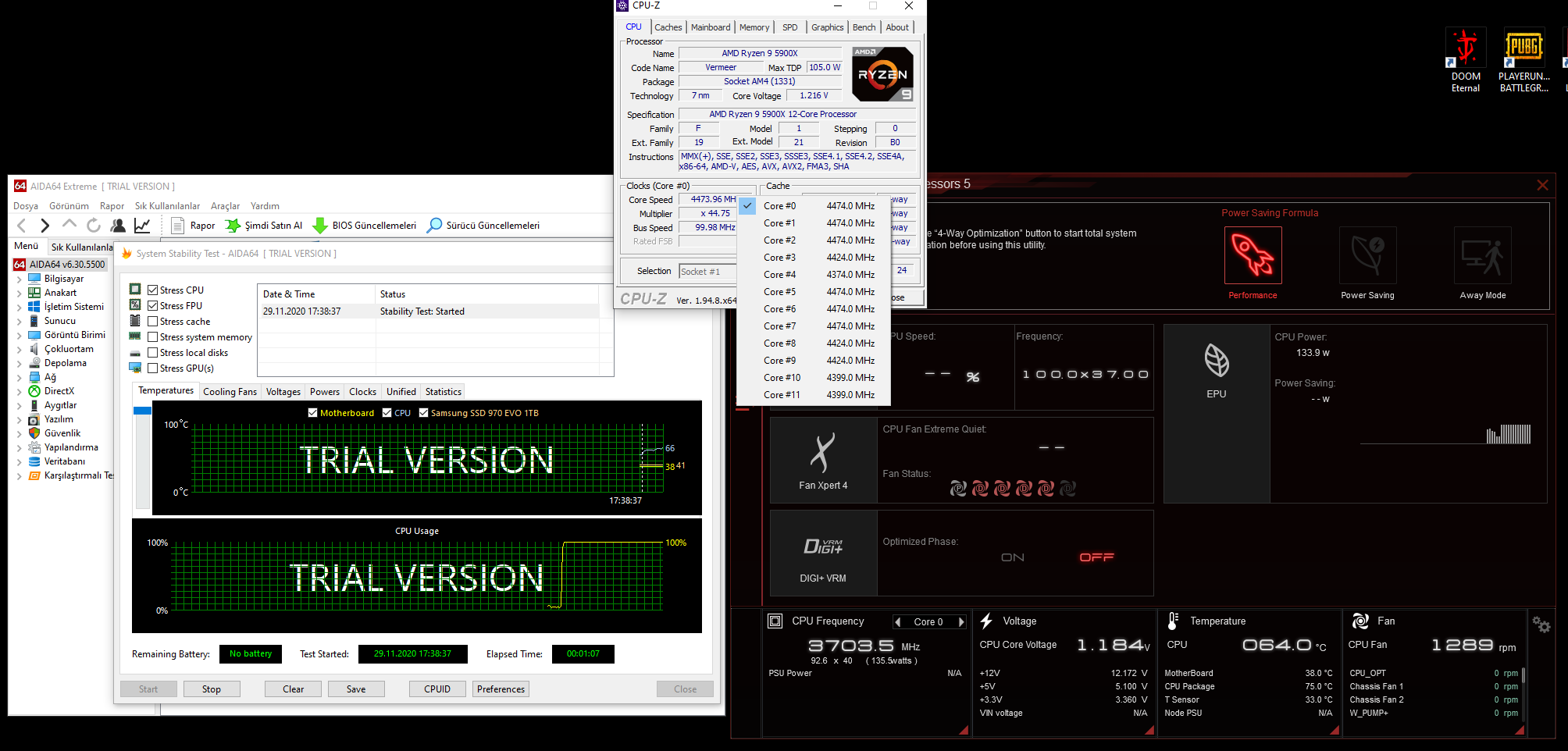Open Sürücü Güncellemeleri in AIDA64 toolbar
Viewport: 1568px width, 751px height.
pos(483,226)
